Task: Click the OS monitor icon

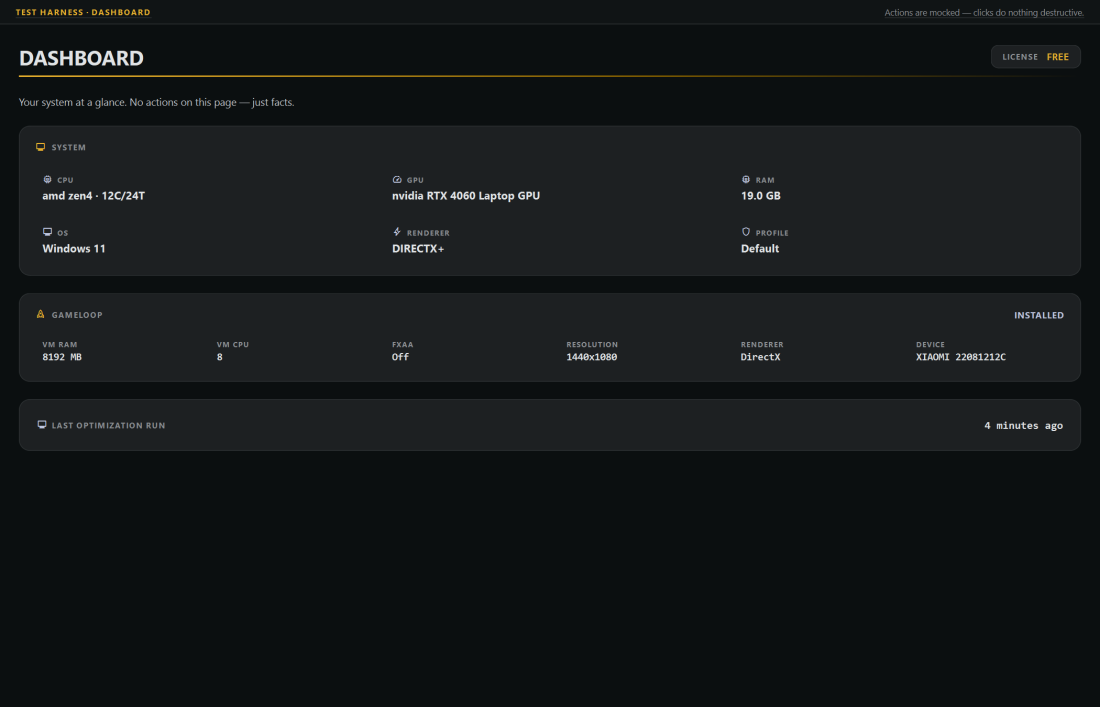Action: tap(47, 232)
